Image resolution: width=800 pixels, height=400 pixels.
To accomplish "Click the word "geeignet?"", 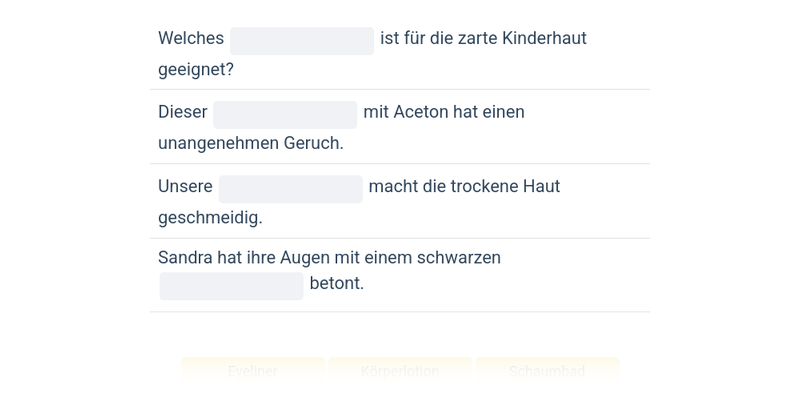I will click(x=196, y=70).
